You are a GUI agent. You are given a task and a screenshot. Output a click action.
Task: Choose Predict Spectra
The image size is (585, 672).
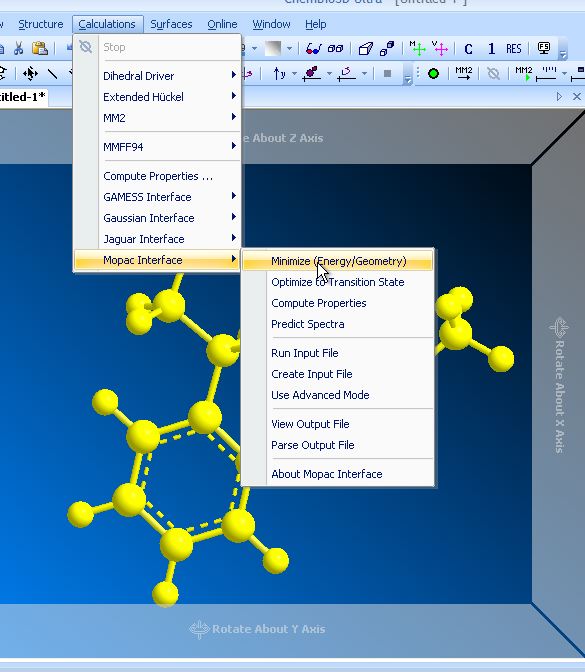338,324
